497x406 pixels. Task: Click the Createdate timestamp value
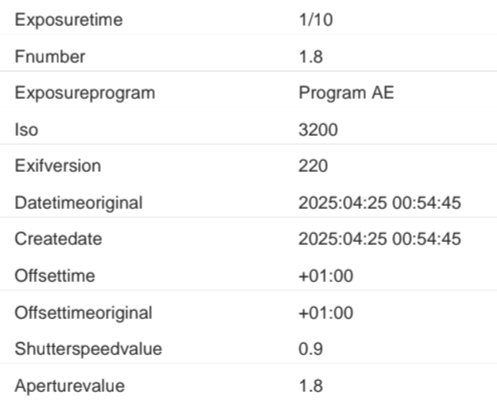point(380,239)
